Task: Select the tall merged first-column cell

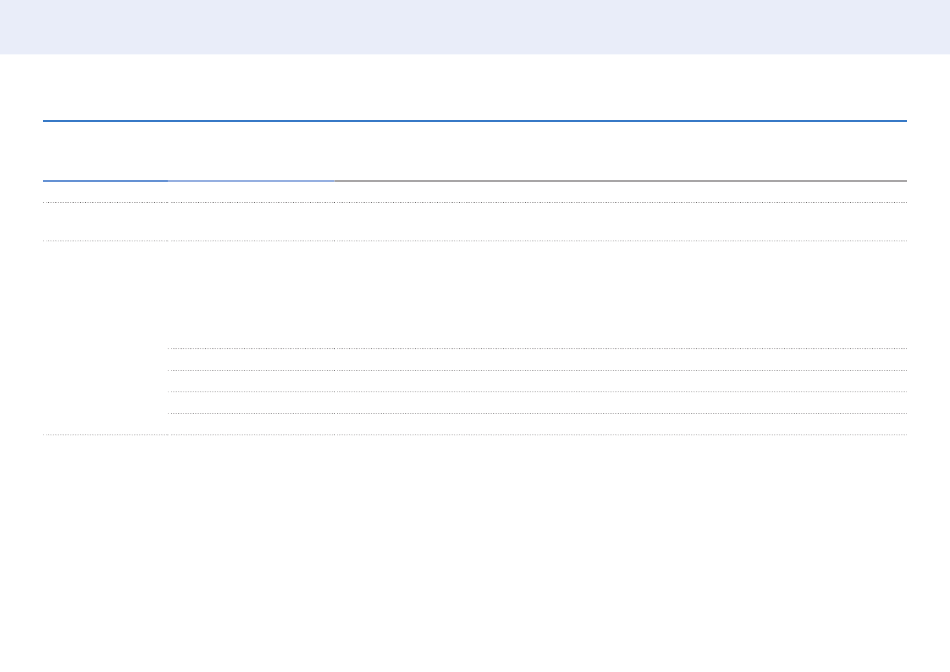Action: tap(105, 338)
